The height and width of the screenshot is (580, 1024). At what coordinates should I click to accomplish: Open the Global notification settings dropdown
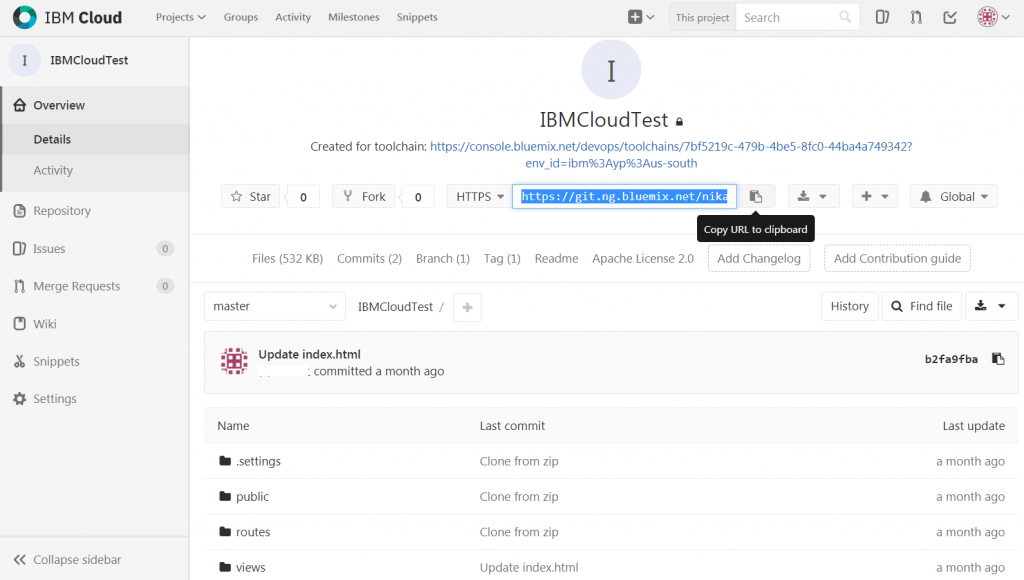tap(953, 196)
